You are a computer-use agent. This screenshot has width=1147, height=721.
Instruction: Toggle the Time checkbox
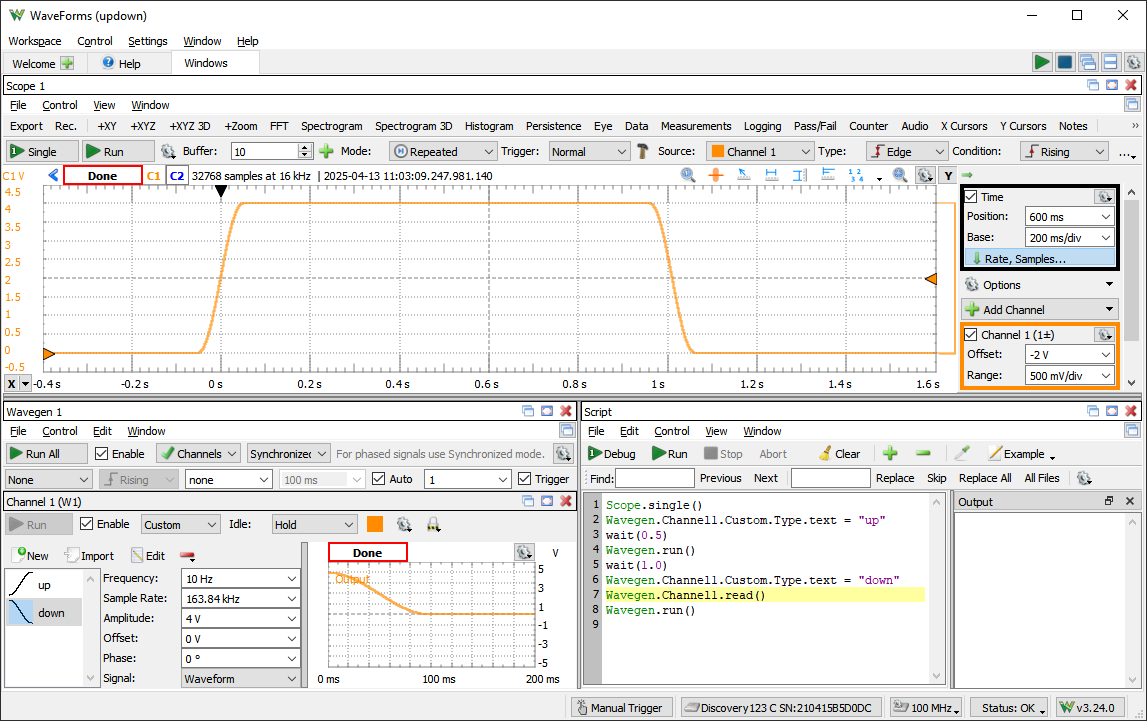pos(971,197)
